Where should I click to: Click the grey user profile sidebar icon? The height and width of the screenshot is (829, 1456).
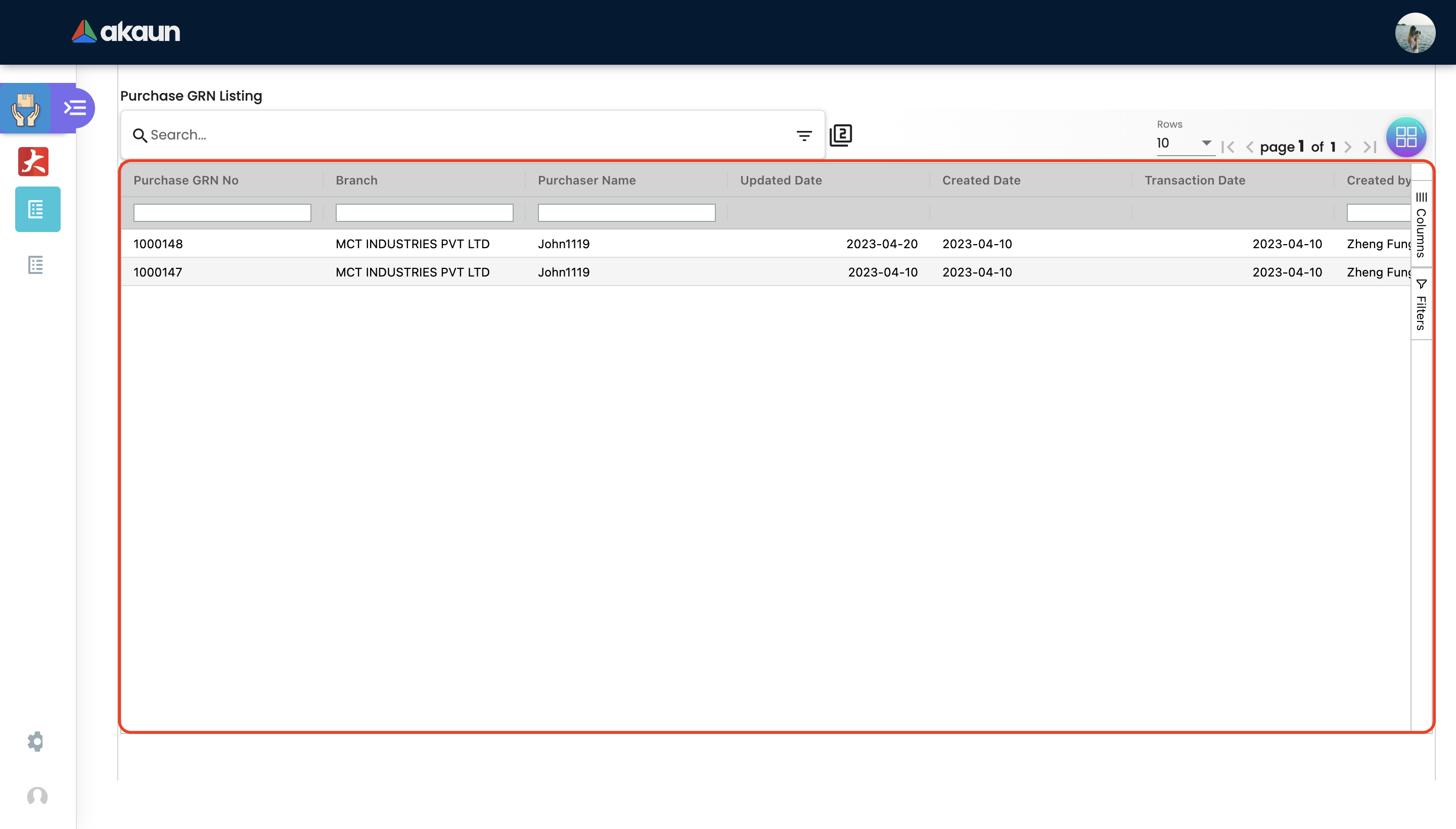click(x=37, y=797)
